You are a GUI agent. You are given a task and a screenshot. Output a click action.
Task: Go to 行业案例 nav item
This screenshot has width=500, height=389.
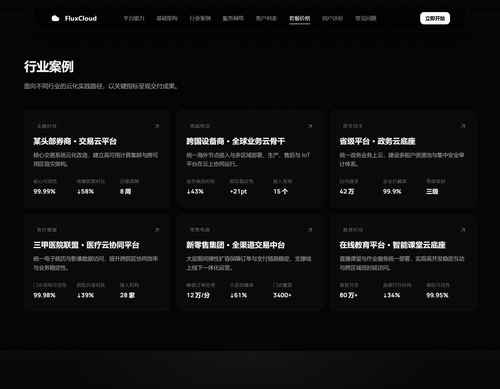click(200, 18)
